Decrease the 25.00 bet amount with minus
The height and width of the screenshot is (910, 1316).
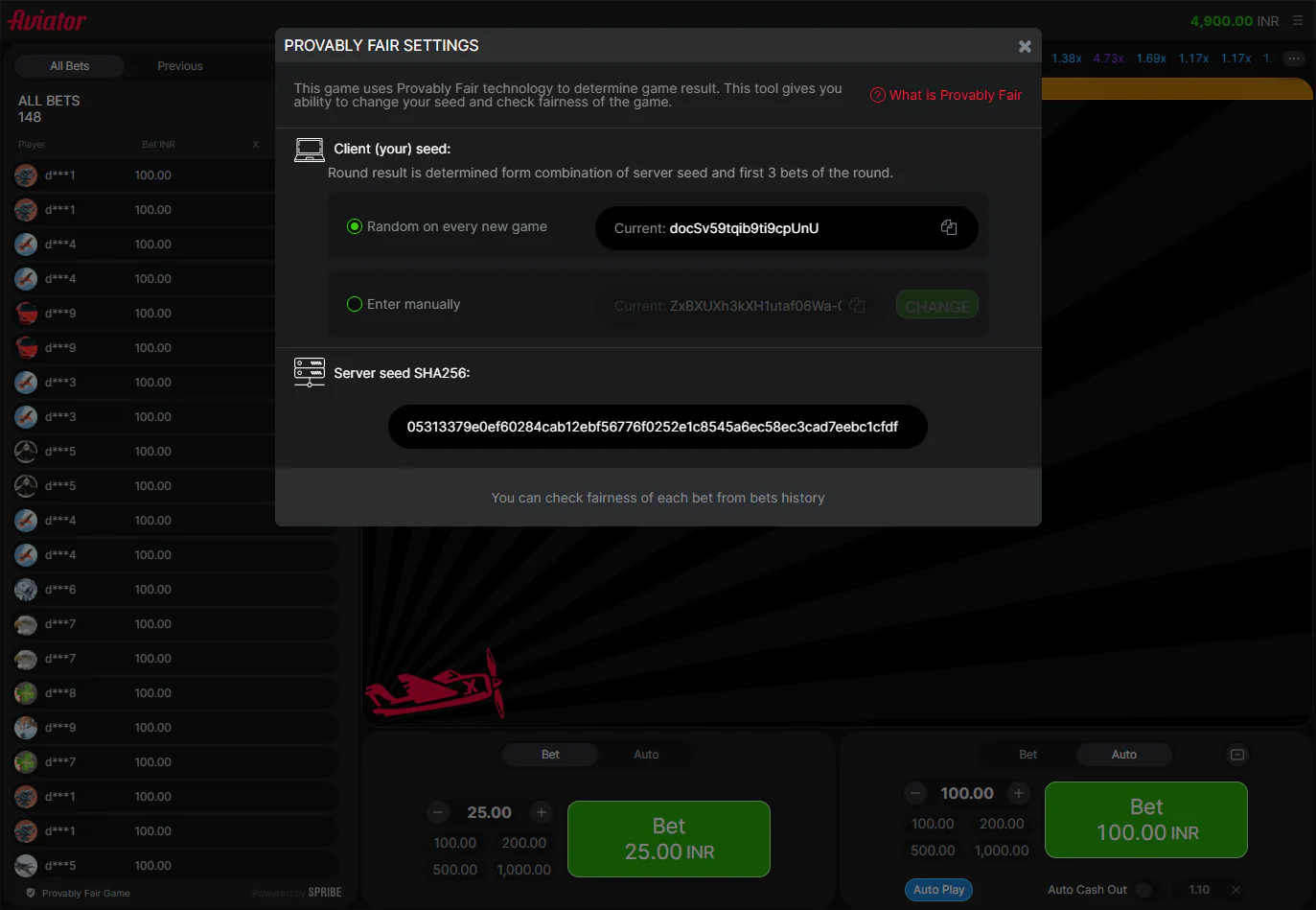point(438,812)
